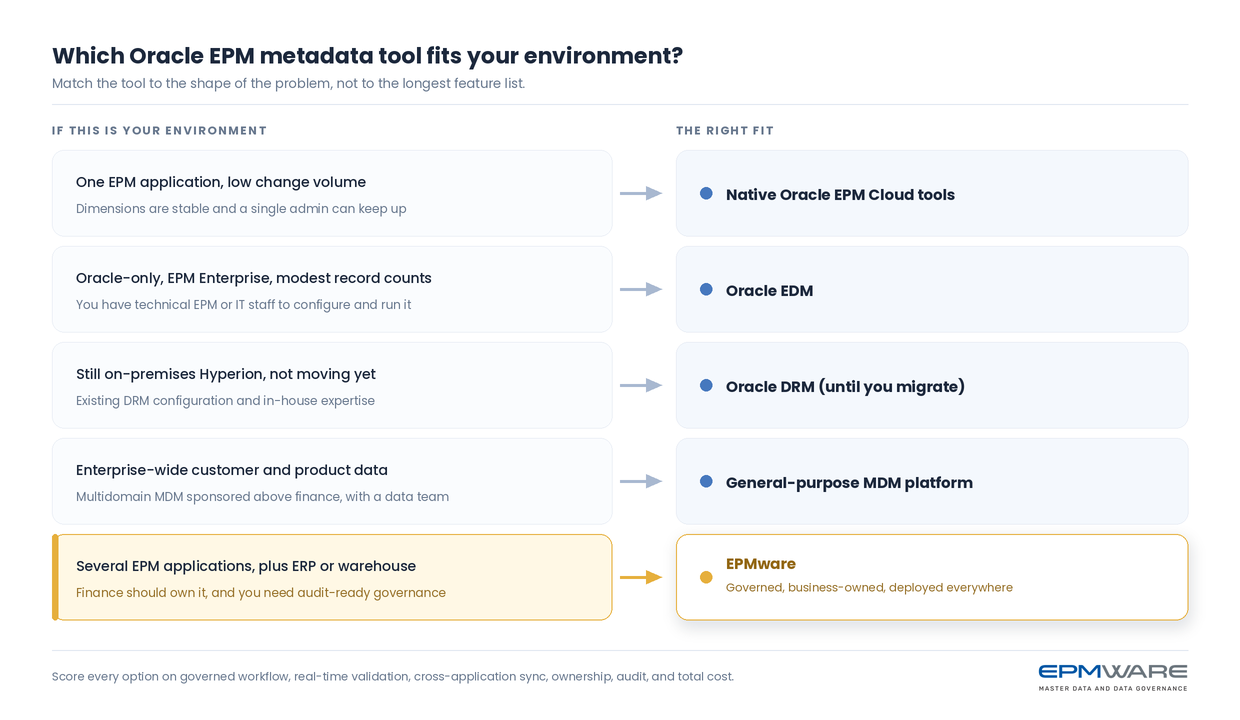Click the 'Oracle DRM (until you migrate)' label
Viewport: 1240px width, 720px height.
[x=845, y=387]
